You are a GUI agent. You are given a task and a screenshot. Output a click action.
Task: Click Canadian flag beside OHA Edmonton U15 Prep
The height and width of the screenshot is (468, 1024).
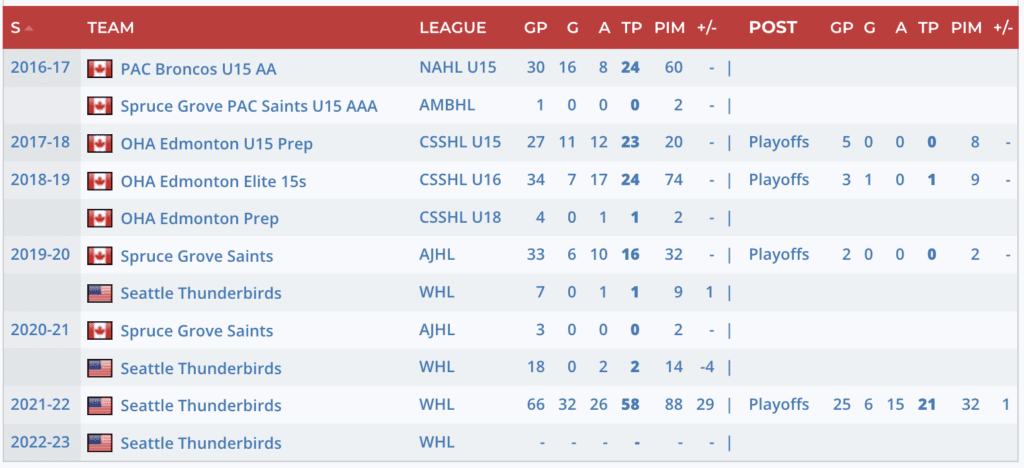(x=99, y=144)
